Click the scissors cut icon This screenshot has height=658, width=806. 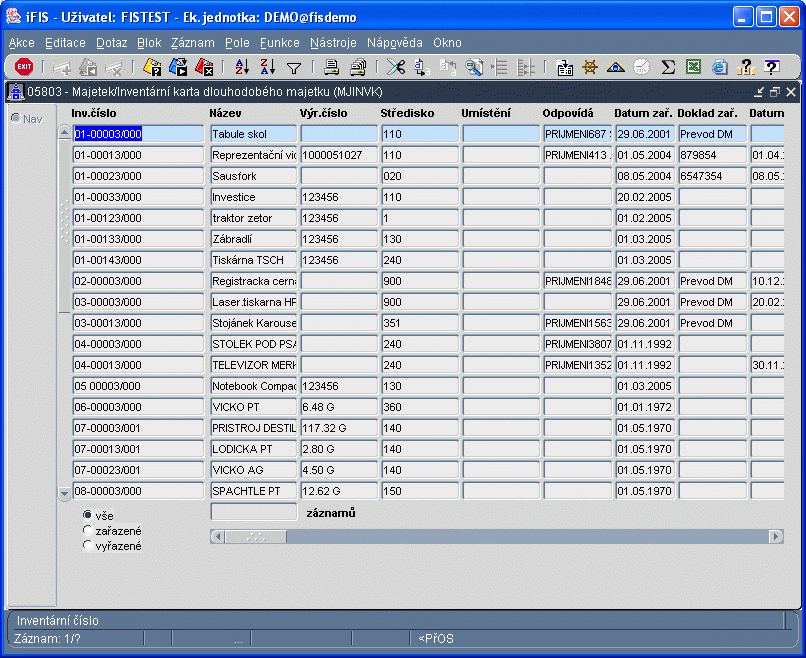pyautogui.click(x=396, y=67)
